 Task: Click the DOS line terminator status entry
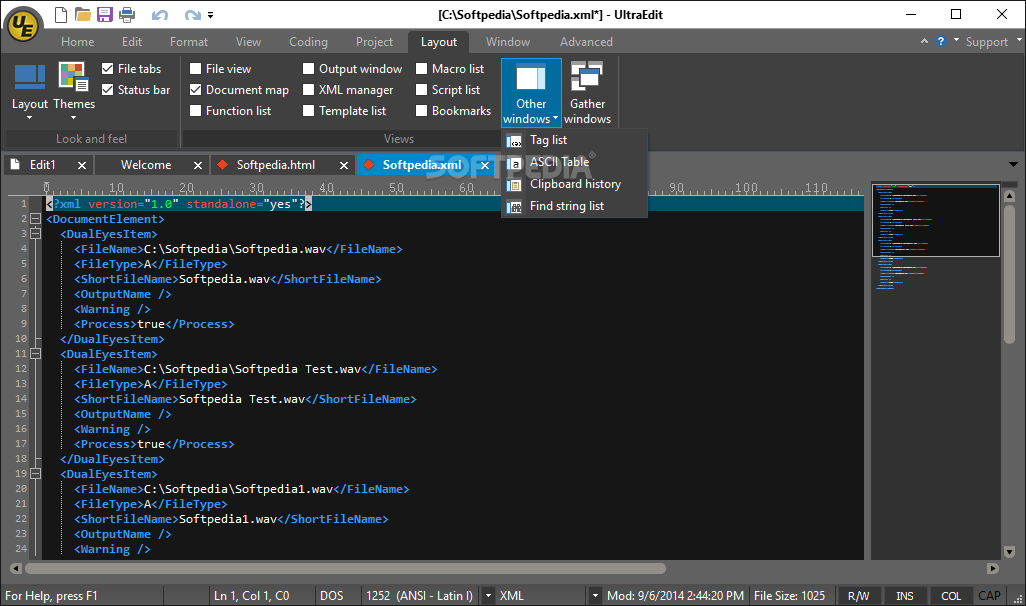331,596
